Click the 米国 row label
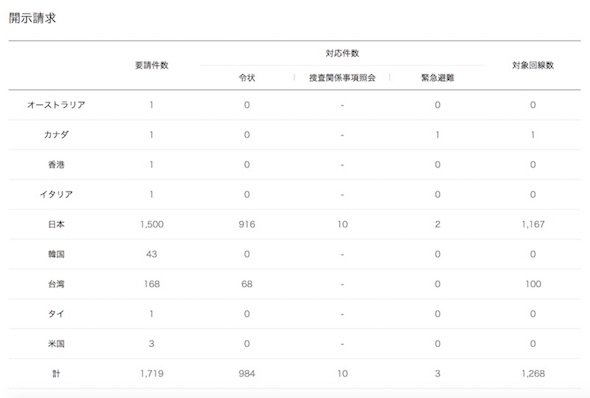 click(56, 343)
